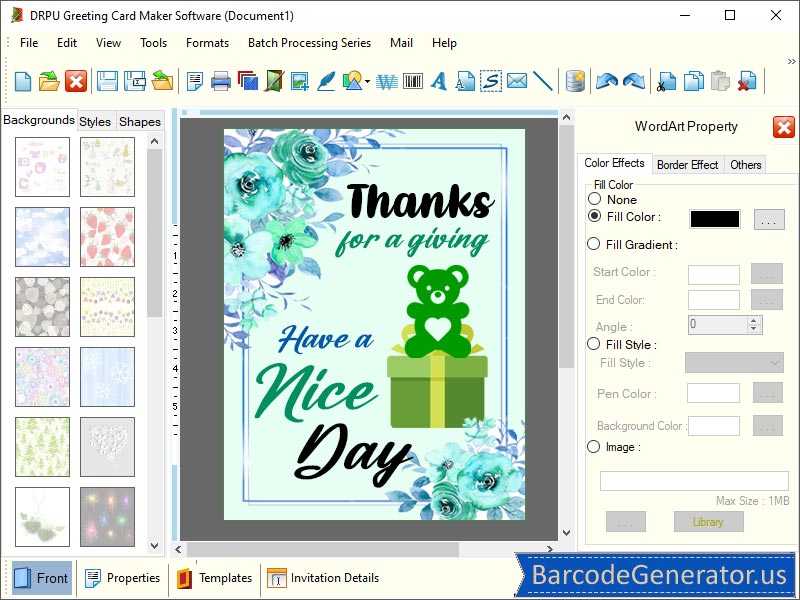Switch to the Border Effect tab
This screenshot has height=600, width=800.
pyautogui.click(x=687, y=165)
